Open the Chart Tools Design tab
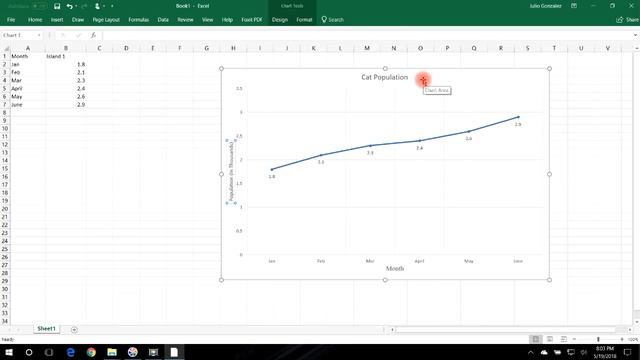The width and height of the screenshot is (640, 360). (x=280, y=20)
